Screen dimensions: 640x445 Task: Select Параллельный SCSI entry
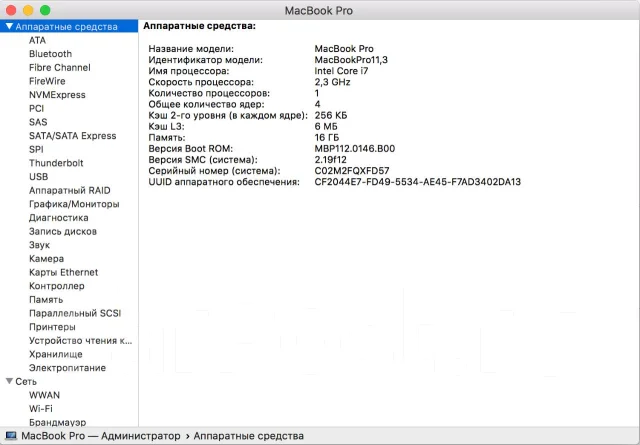[x=75, y=313]
